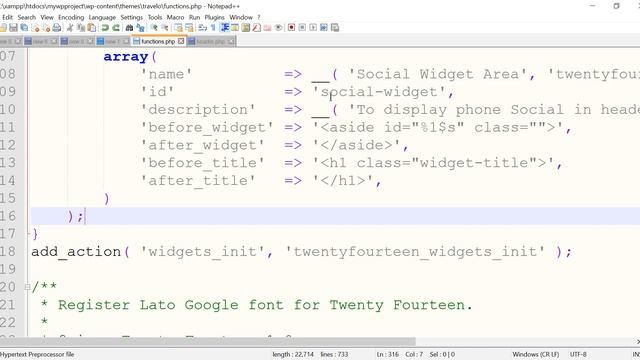Open the Run menu
Image resolution: width=640 pixels, height=360 pixels.
point(194,17)
